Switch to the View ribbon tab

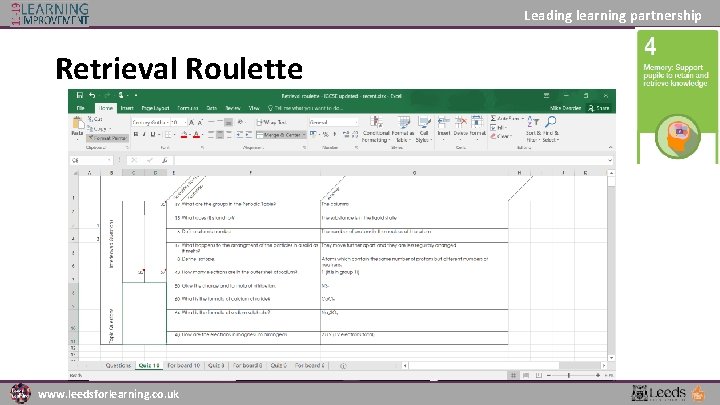[x=254, y=108]
